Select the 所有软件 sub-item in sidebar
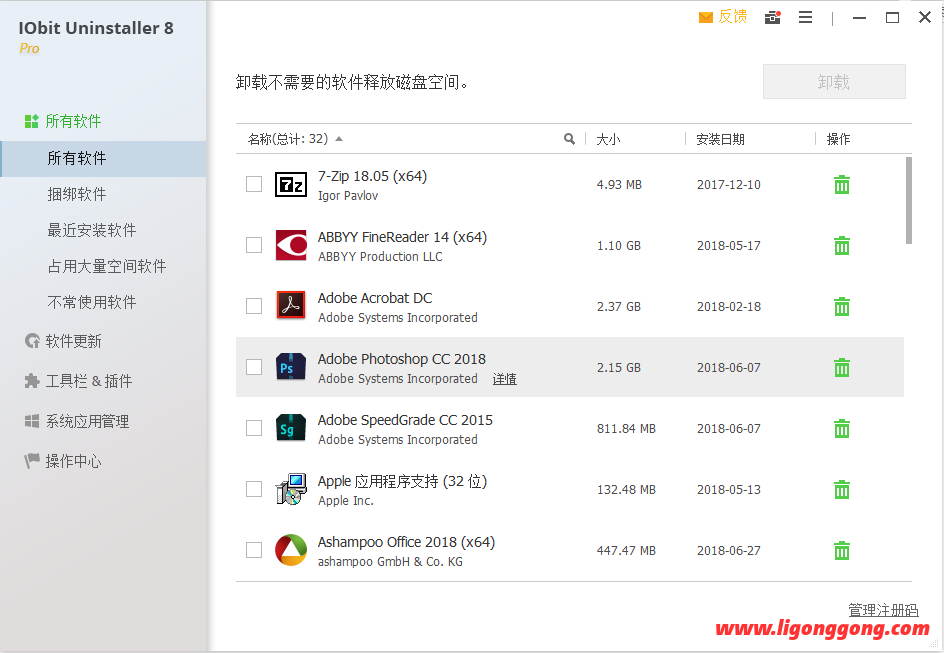 pyautogui.click(x=103, y=159)
